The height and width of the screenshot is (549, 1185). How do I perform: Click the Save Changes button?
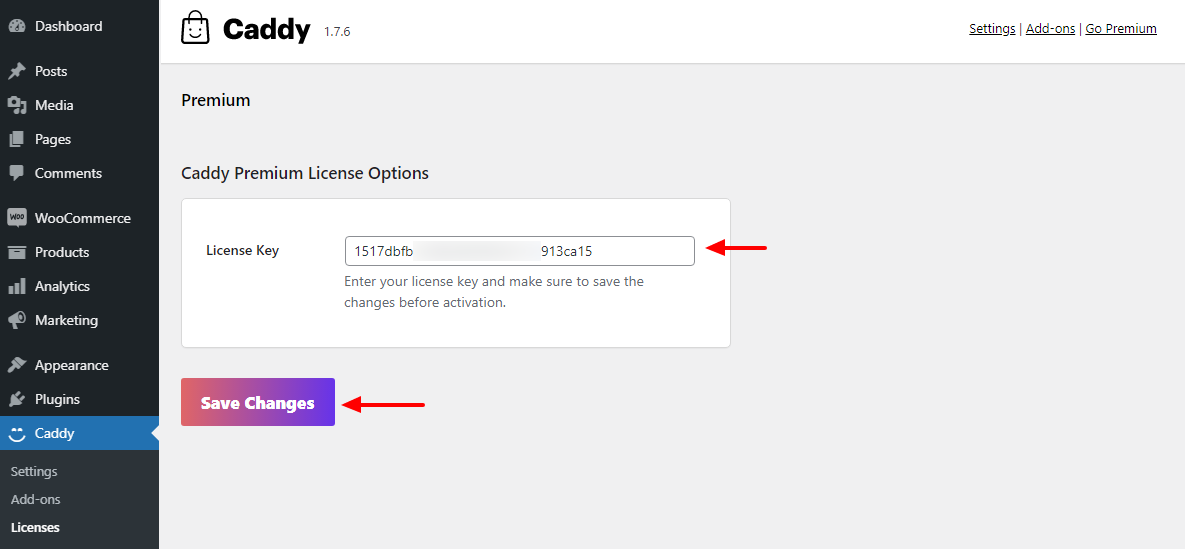point(258,402)
